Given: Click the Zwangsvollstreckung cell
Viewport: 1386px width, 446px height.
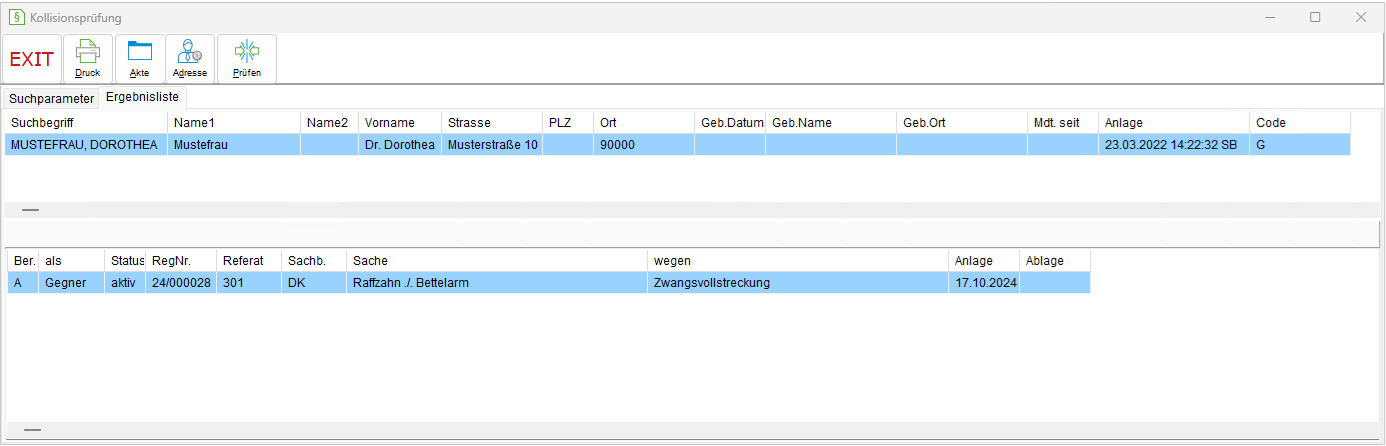Looking at the screenshot, I should pos(798,283).
